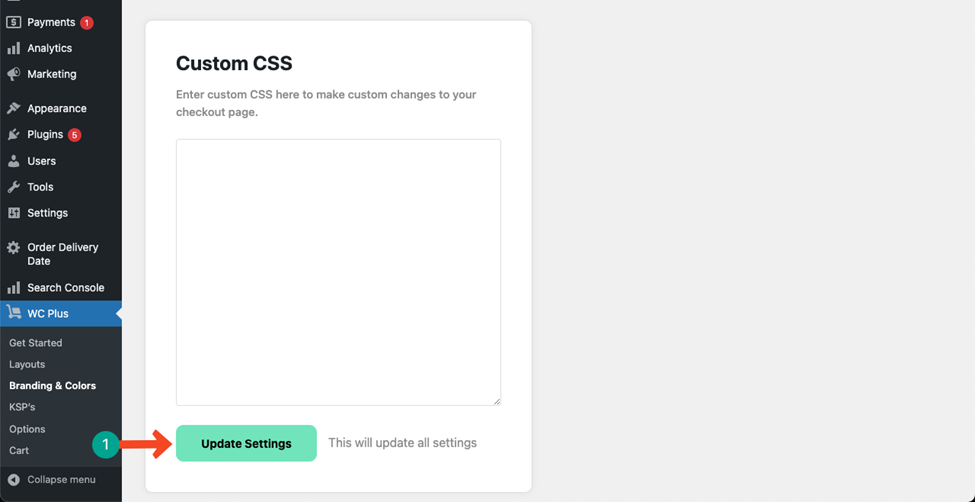The image size is (975, 502).
Task: Go to the Layouts submenu page
Action: tap(27, 364)
